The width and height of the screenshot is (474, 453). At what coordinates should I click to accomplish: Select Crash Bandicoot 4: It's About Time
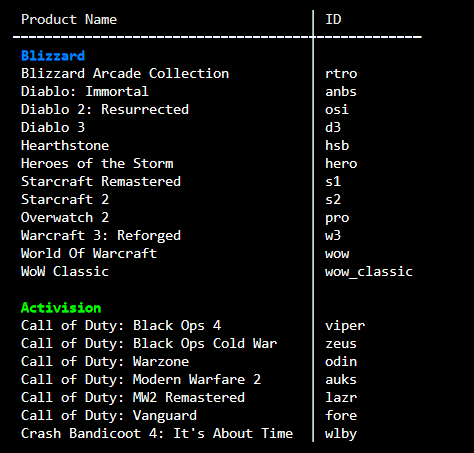tap(157, 433)
